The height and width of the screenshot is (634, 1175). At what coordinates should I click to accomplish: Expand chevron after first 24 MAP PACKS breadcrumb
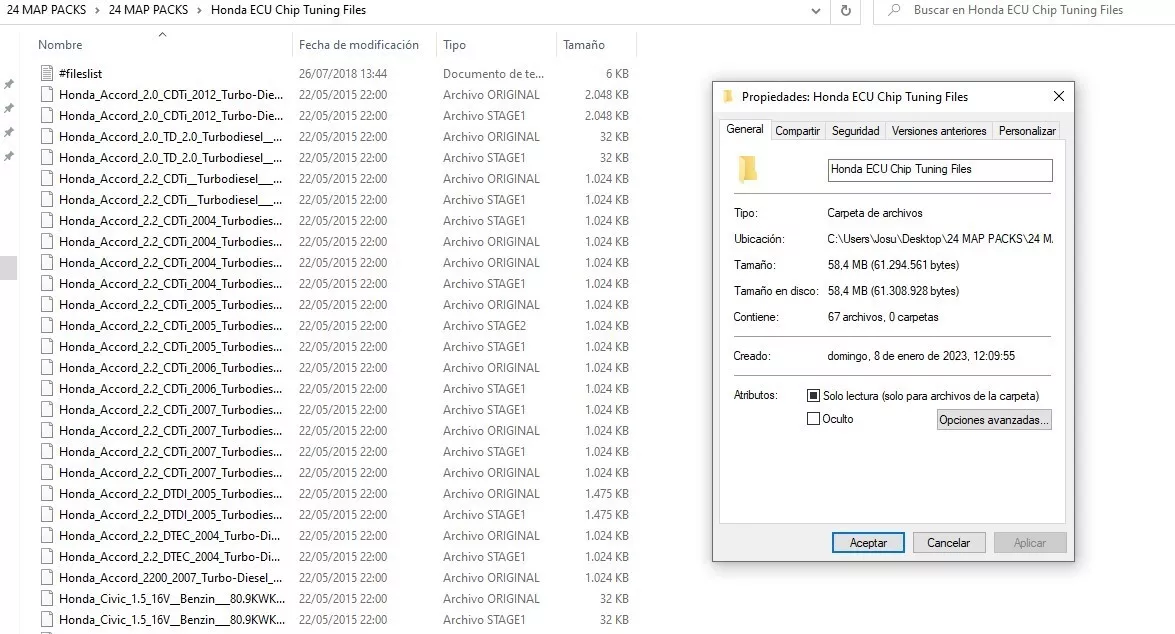(97, 10)
